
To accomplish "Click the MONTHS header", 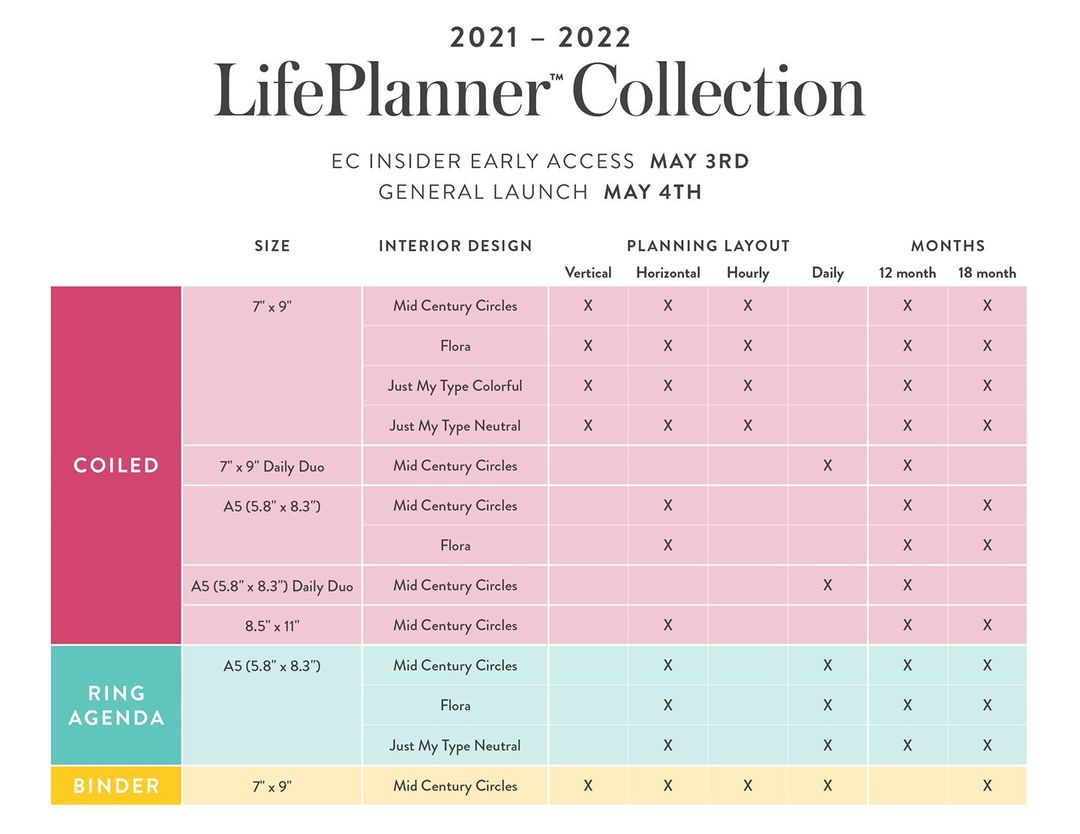I will pos(947,246).
